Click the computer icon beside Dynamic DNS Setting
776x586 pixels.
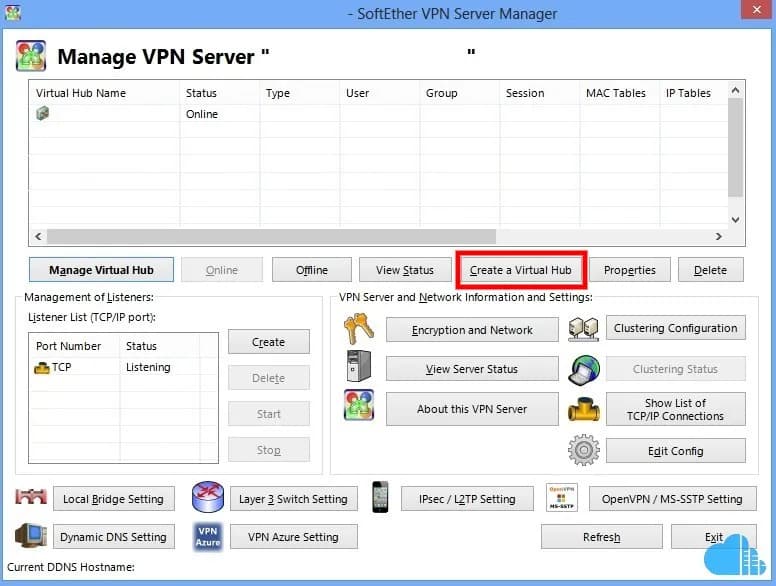point(31,535)
